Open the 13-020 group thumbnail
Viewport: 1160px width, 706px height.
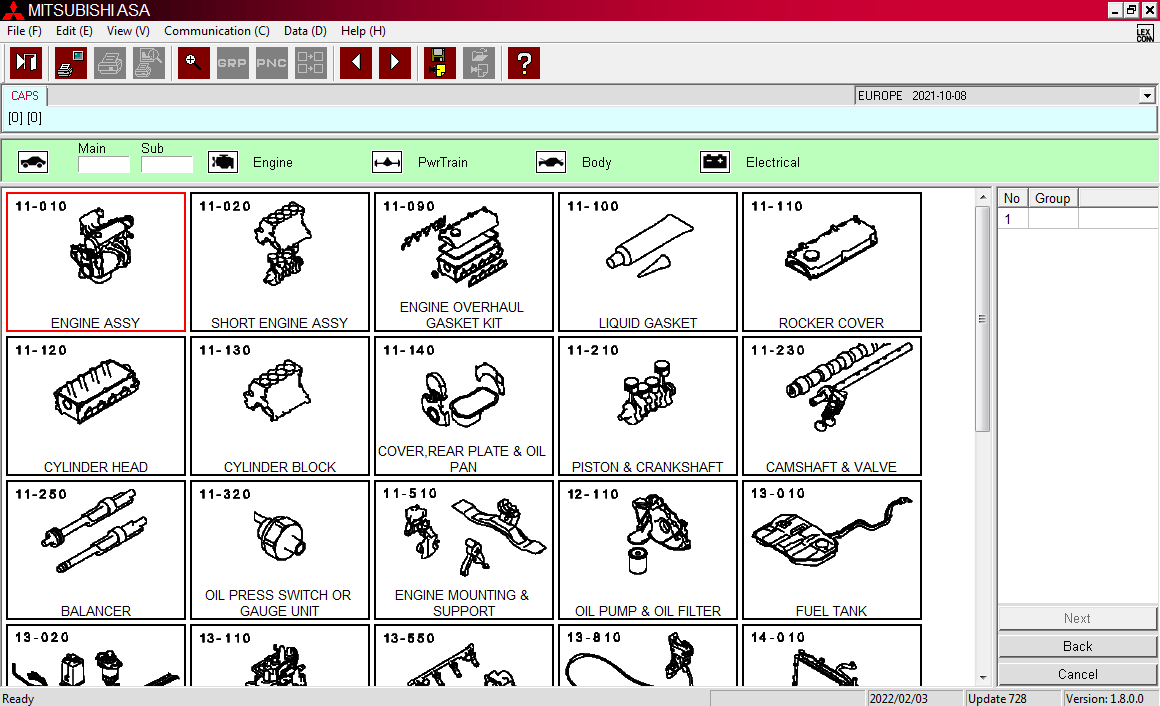click(95, 656)
